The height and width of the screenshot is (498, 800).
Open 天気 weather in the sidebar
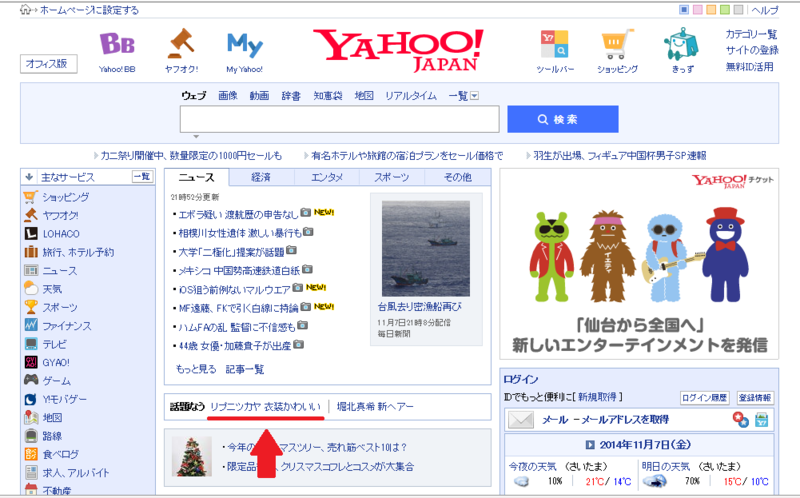[52, 289]
